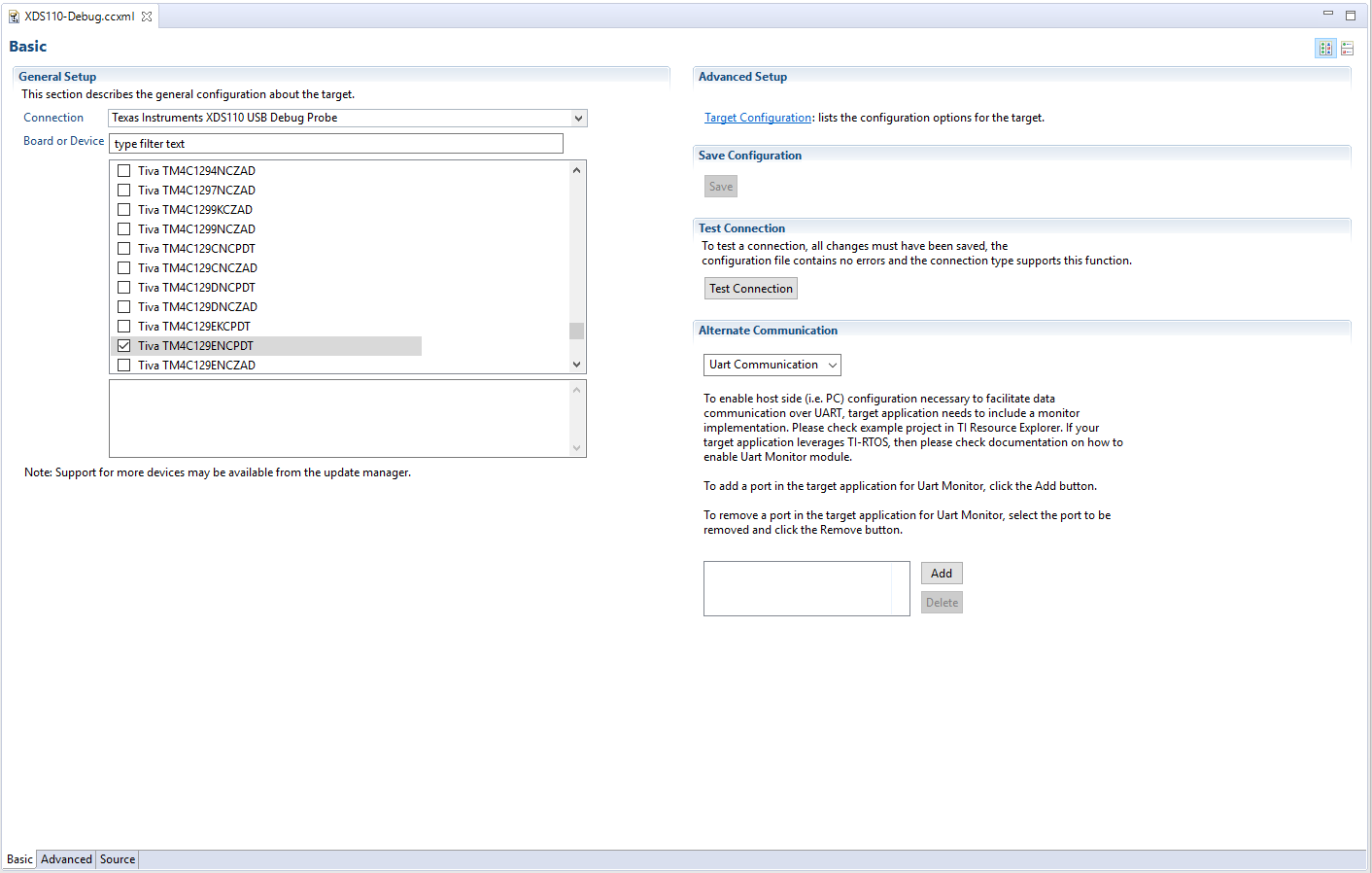The image size is (1372, 873).
Task: Switch to vertical layout icon
Action: tap(1348, 48)
